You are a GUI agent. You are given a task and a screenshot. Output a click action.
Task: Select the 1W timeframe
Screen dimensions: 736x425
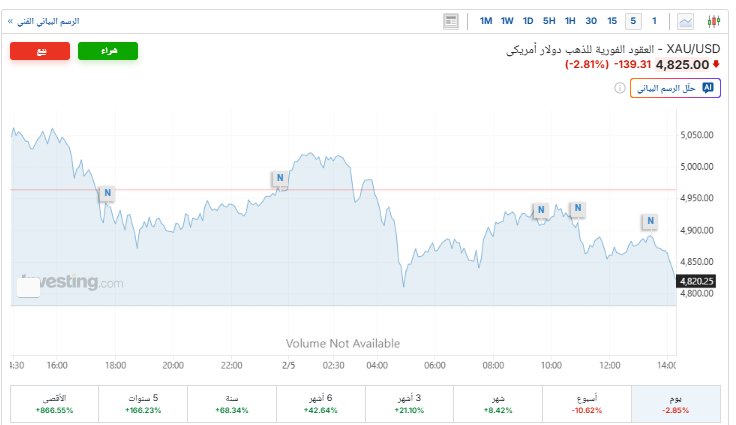pos(507,21)
